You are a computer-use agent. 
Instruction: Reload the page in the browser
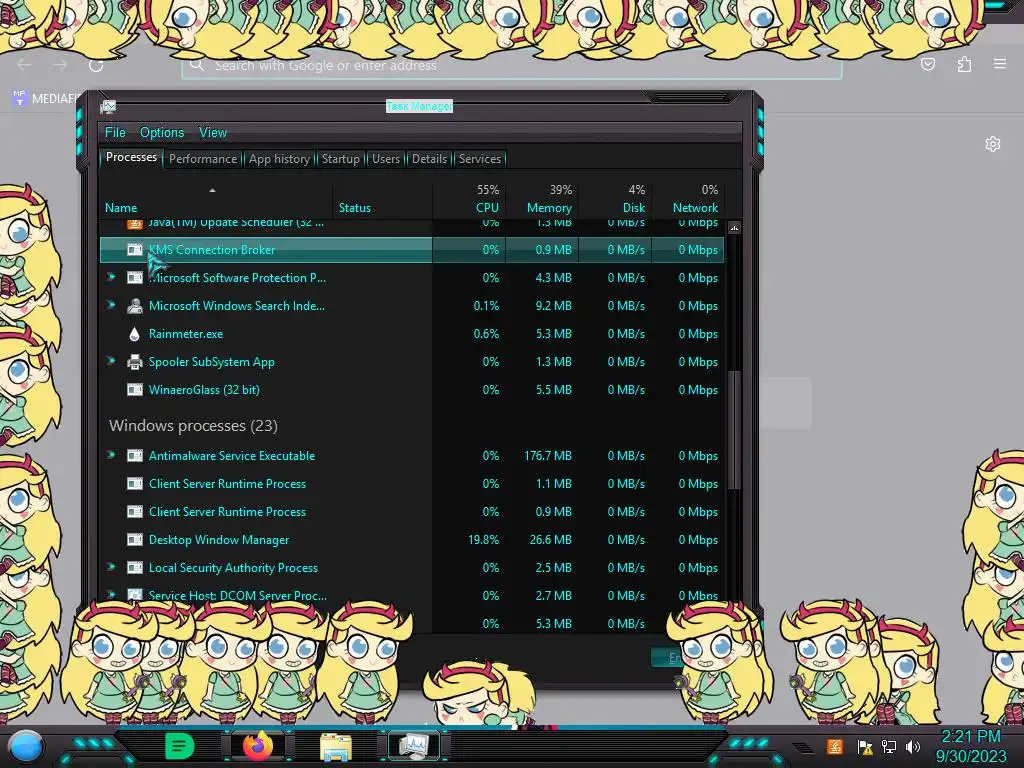click(96, 65)
